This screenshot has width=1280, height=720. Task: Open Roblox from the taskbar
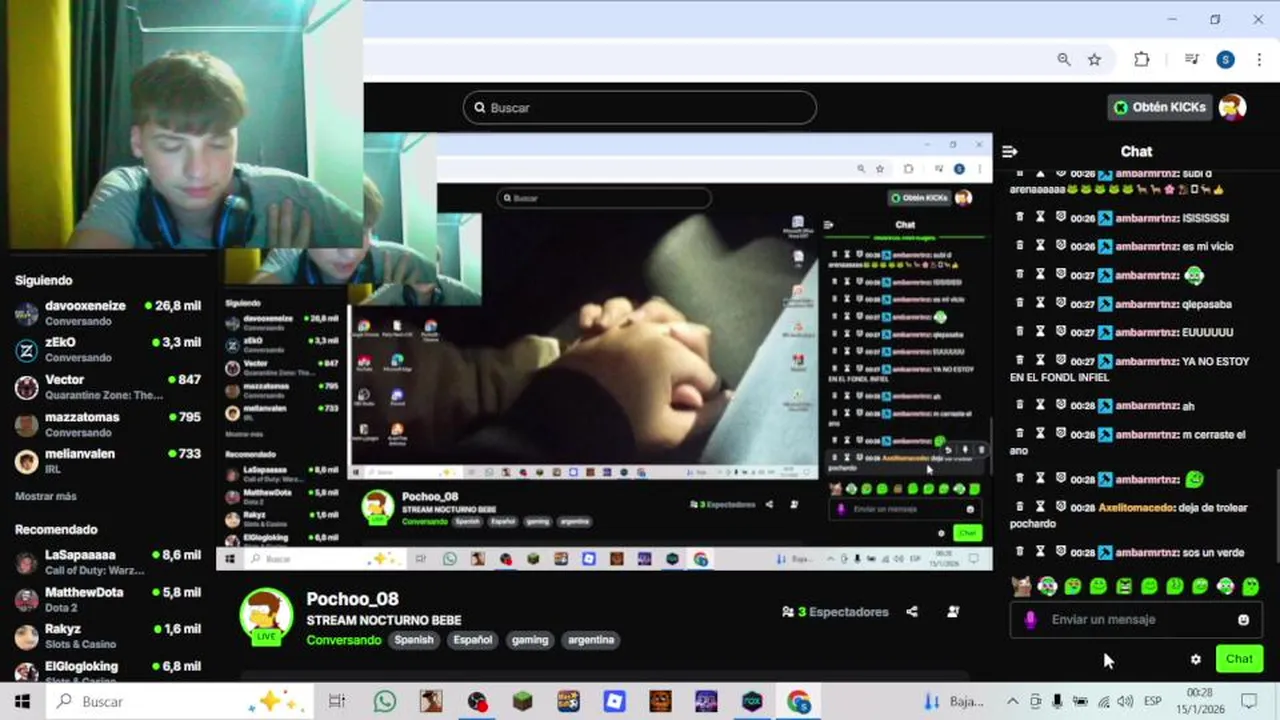click(x=614, y=701)
